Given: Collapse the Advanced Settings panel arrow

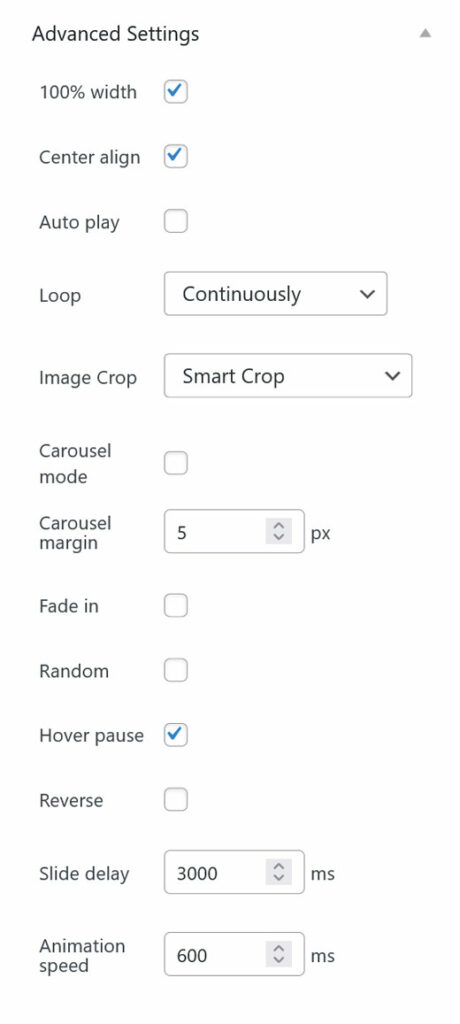Looking at the screenshot, I should pyautogui.click(x=425, y=33).
